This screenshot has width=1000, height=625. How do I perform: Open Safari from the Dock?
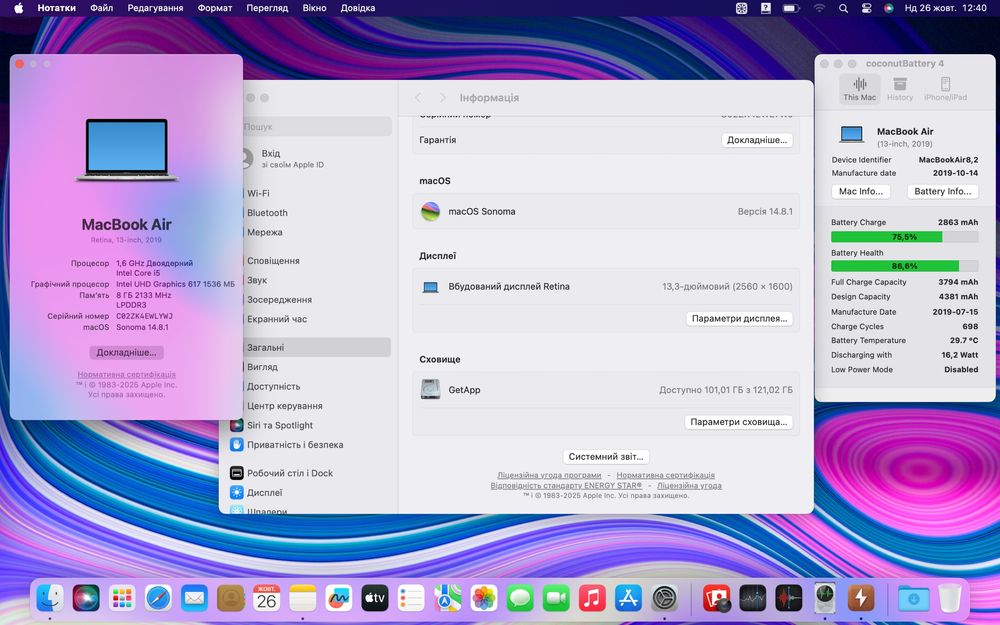[158, 598]
